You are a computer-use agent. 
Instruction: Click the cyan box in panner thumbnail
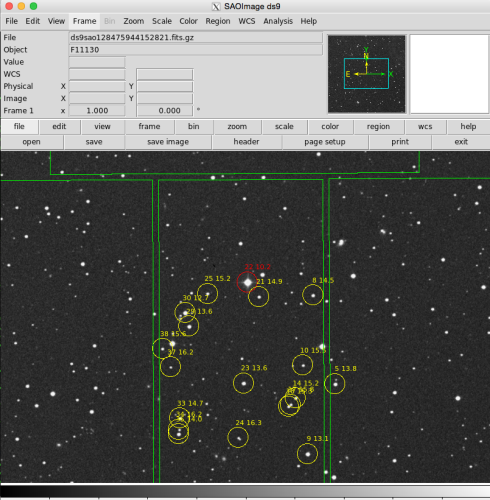[x=366, y=73]
